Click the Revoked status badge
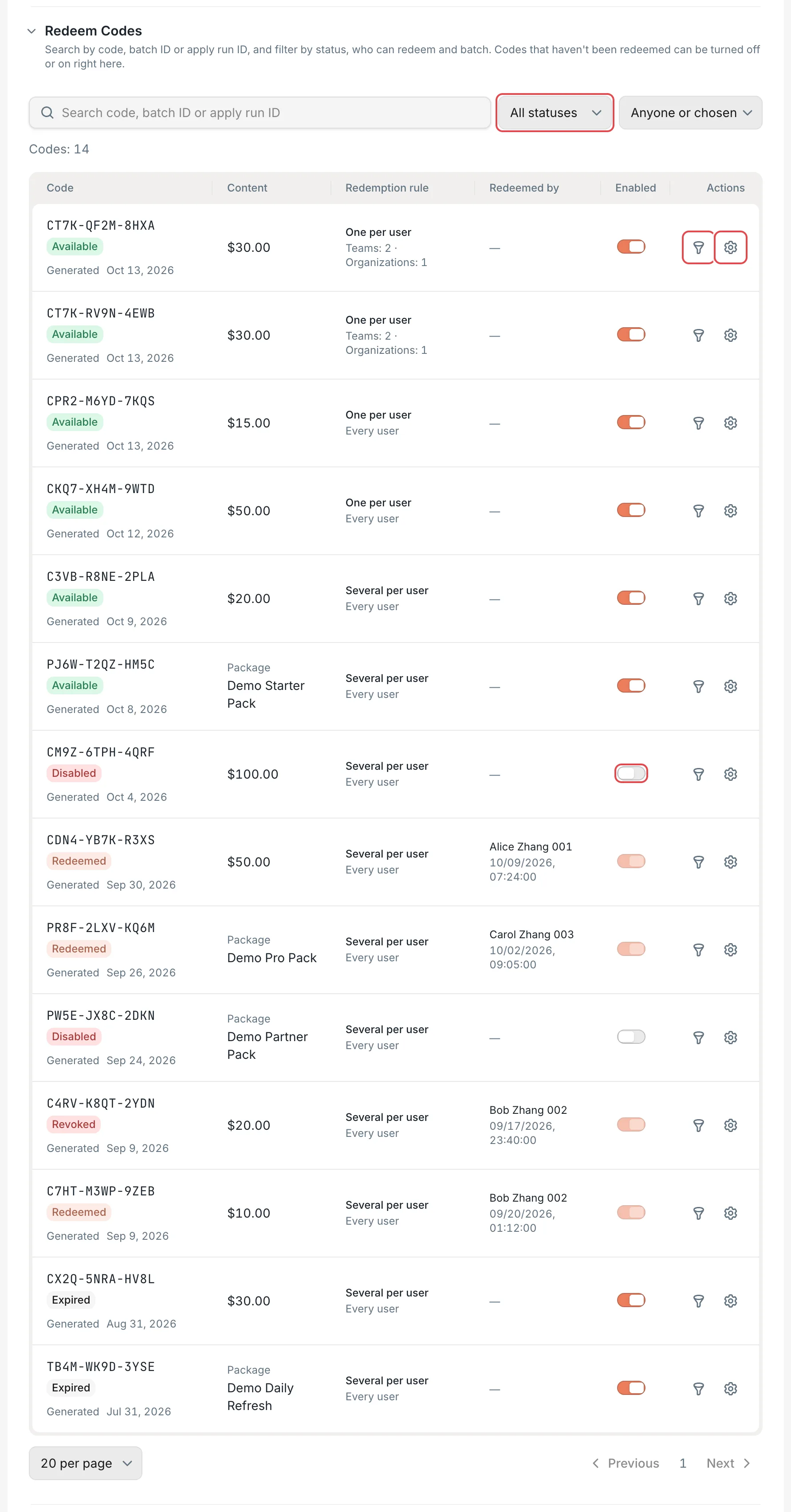 coord(73,1124)
